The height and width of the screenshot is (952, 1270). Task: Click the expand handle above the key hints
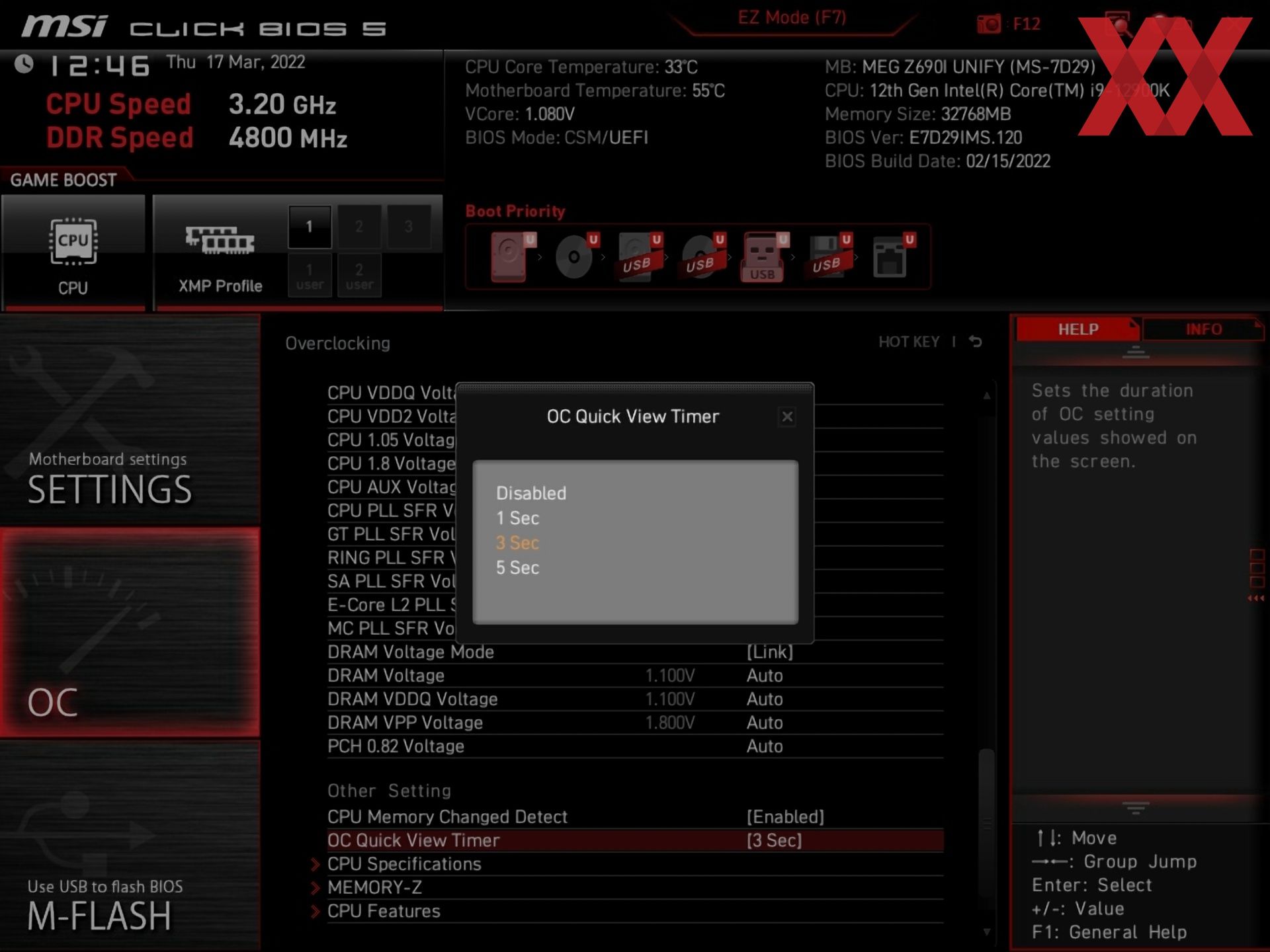coord(1136,808)
